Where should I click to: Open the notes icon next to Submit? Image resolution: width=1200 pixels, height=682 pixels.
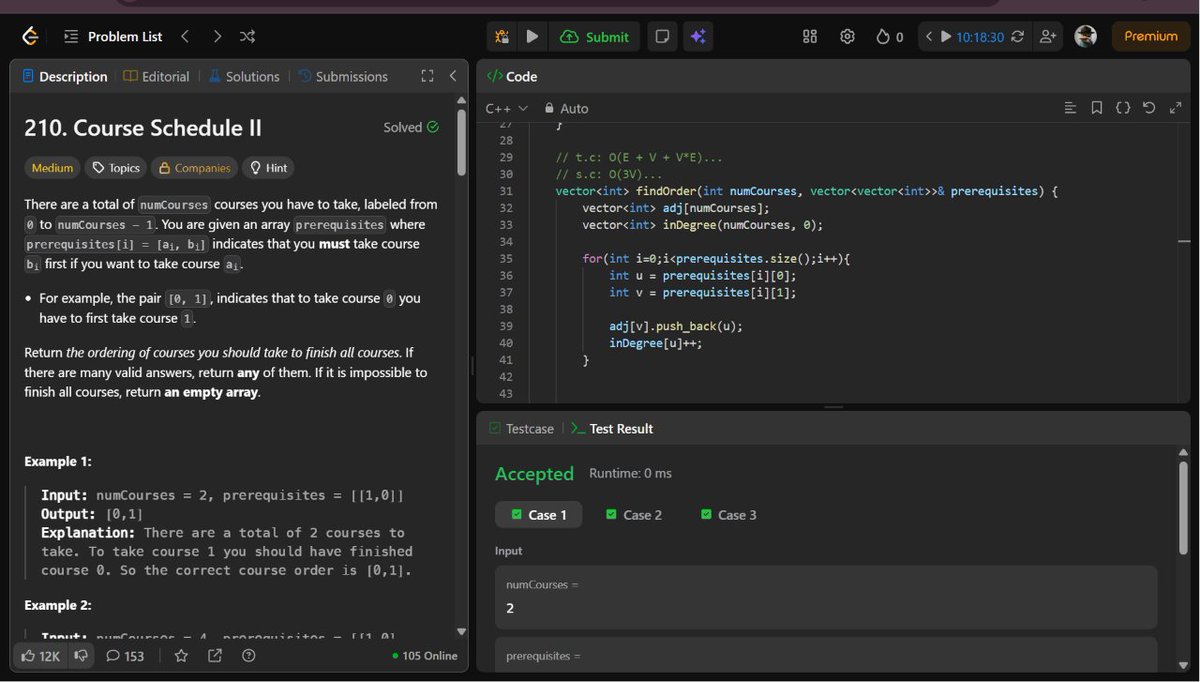click(x=662, y=37)
